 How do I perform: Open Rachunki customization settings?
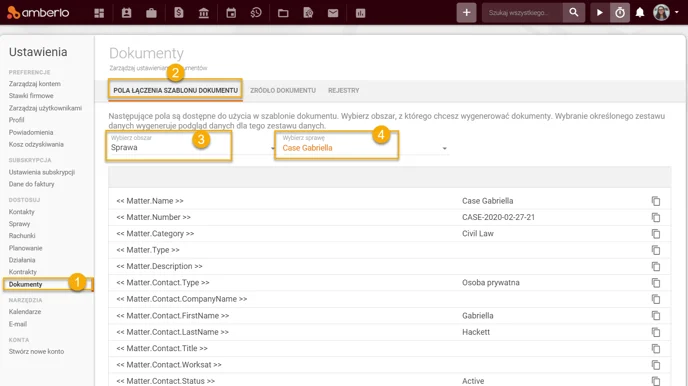tap(22, 236)
